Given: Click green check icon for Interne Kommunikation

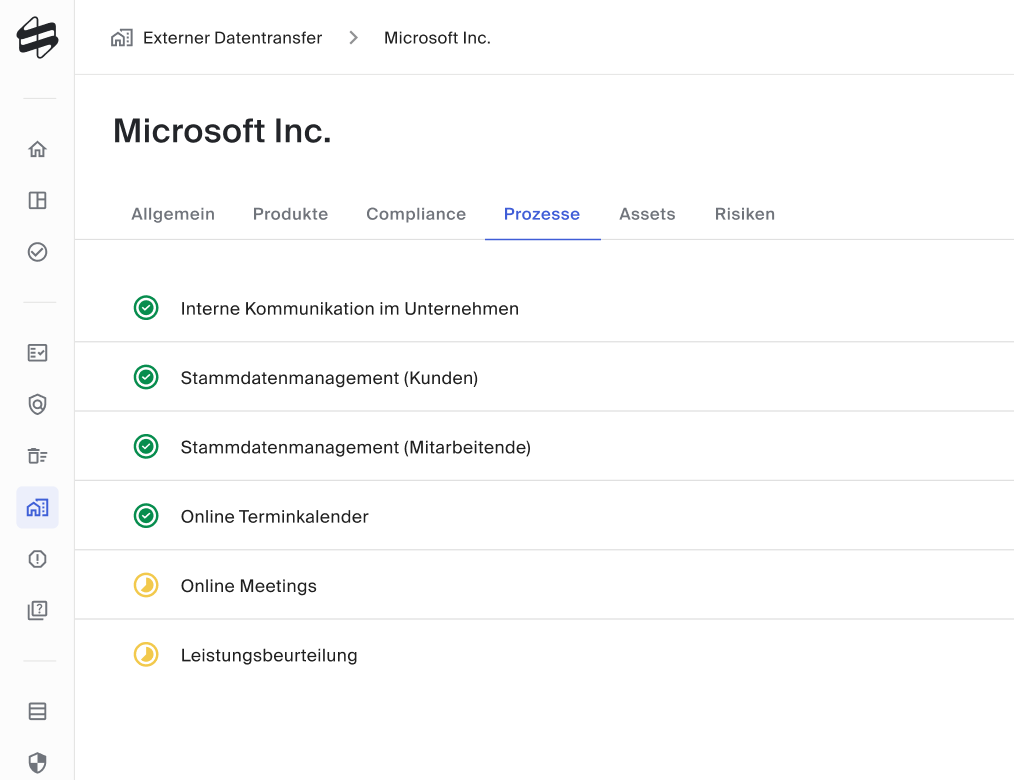Looking at the screenshot, I should 146,308.
